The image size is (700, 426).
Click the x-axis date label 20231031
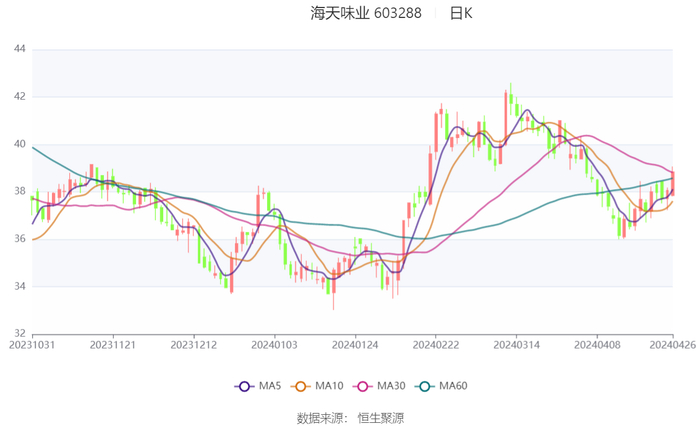point(32,345)
